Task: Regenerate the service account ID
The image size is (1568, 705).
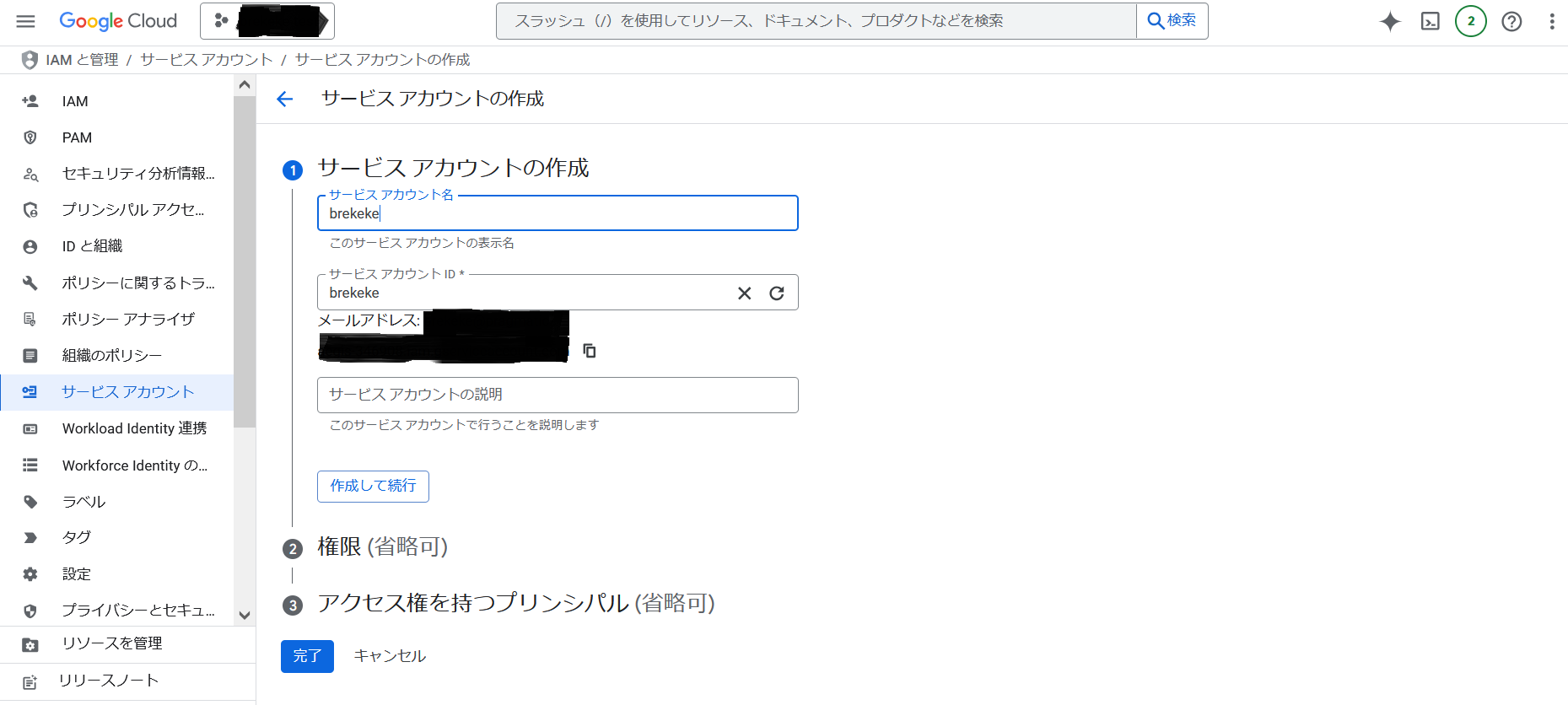Action: (776, 293)
